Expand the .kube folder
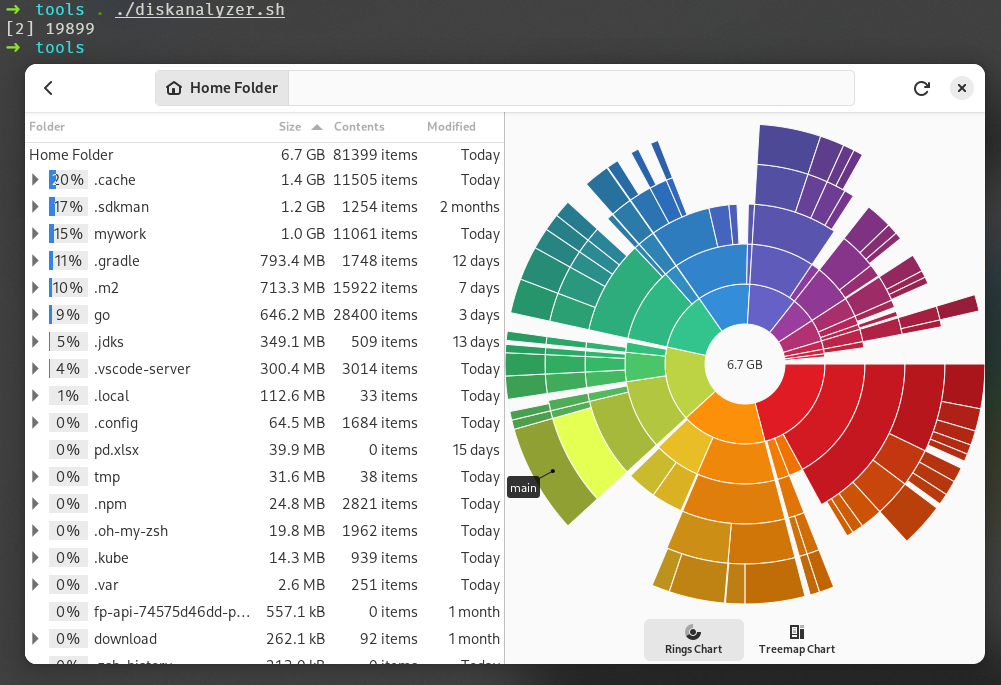The height and width of the screenshot is (685, 1001). click(x=35, y=557)
